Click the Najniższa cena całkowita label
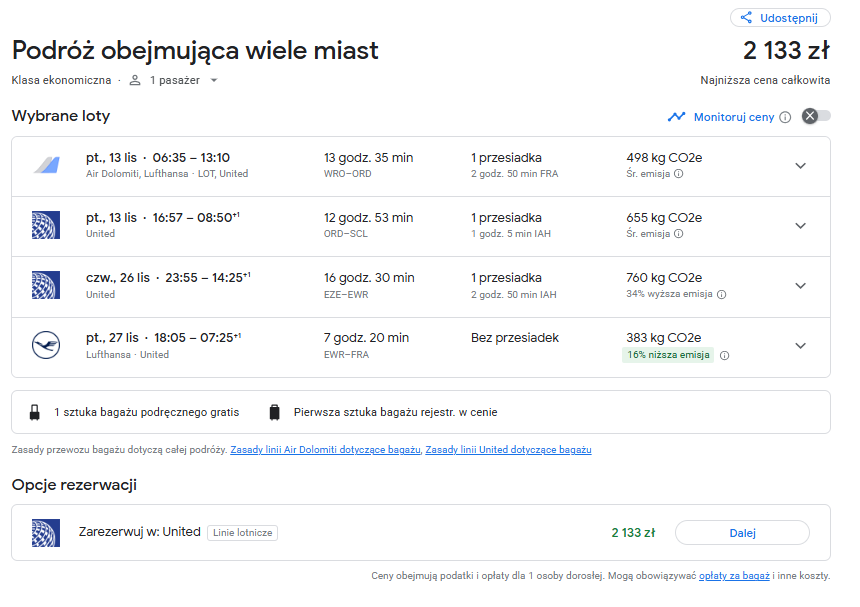Viewport: 860px width, 607px height. (765, 80)
